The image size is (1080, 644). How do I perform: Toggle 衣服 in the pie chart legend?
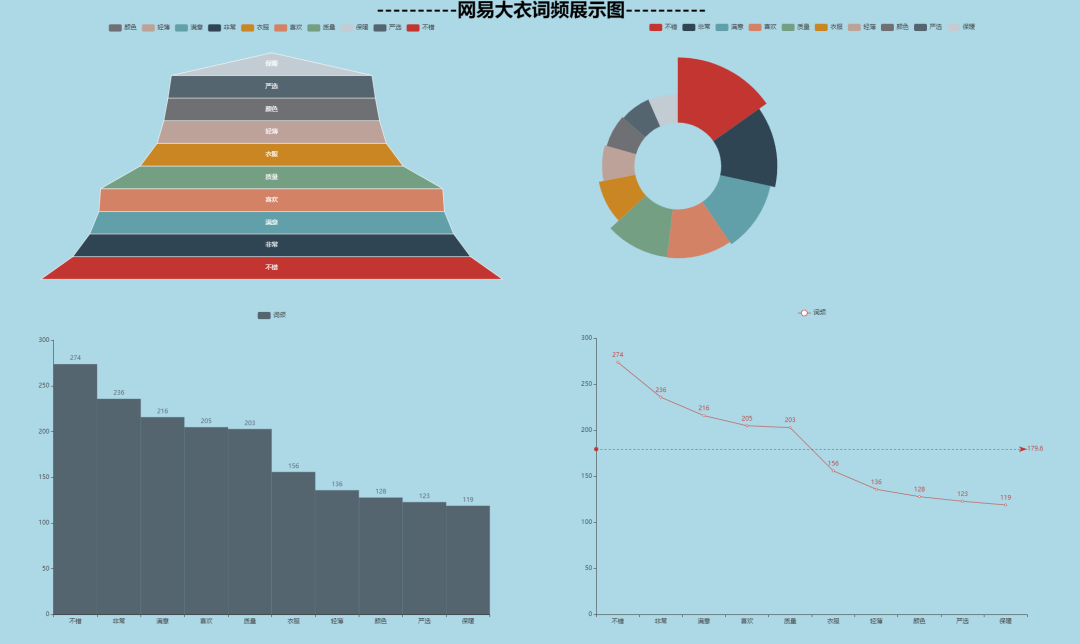829,27
